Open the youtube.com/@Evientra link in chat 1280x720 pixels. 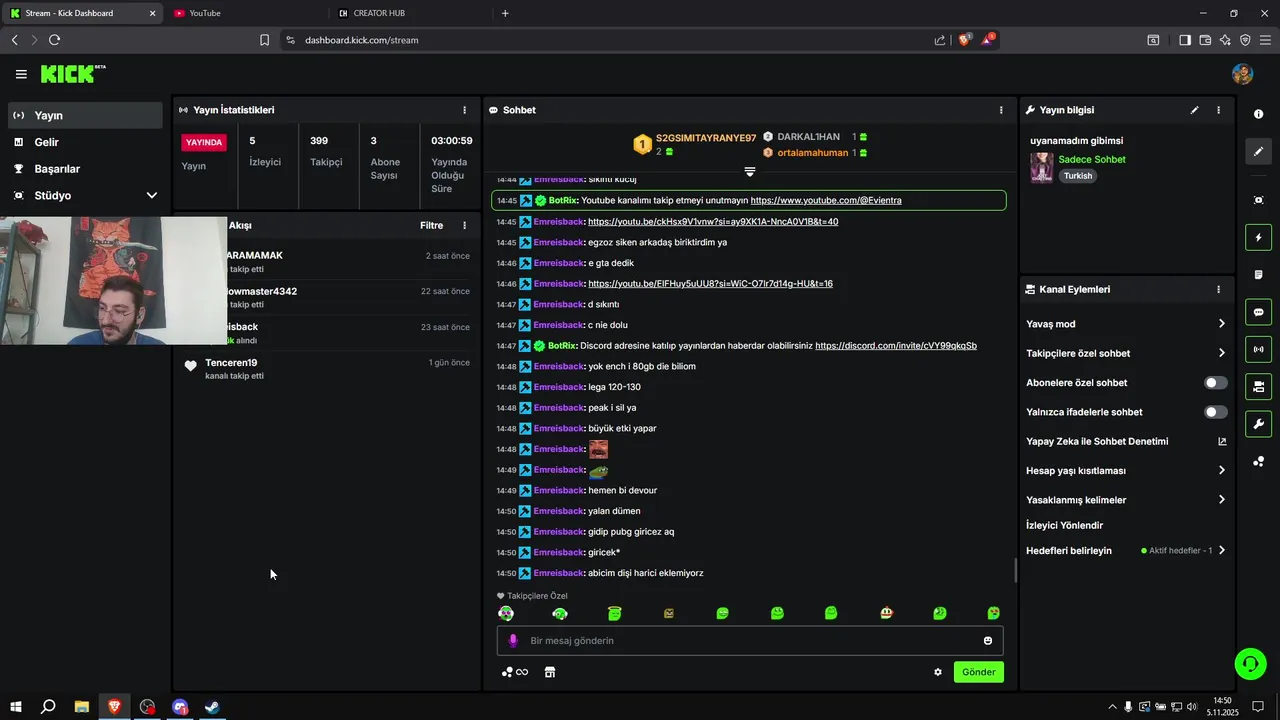826,201
